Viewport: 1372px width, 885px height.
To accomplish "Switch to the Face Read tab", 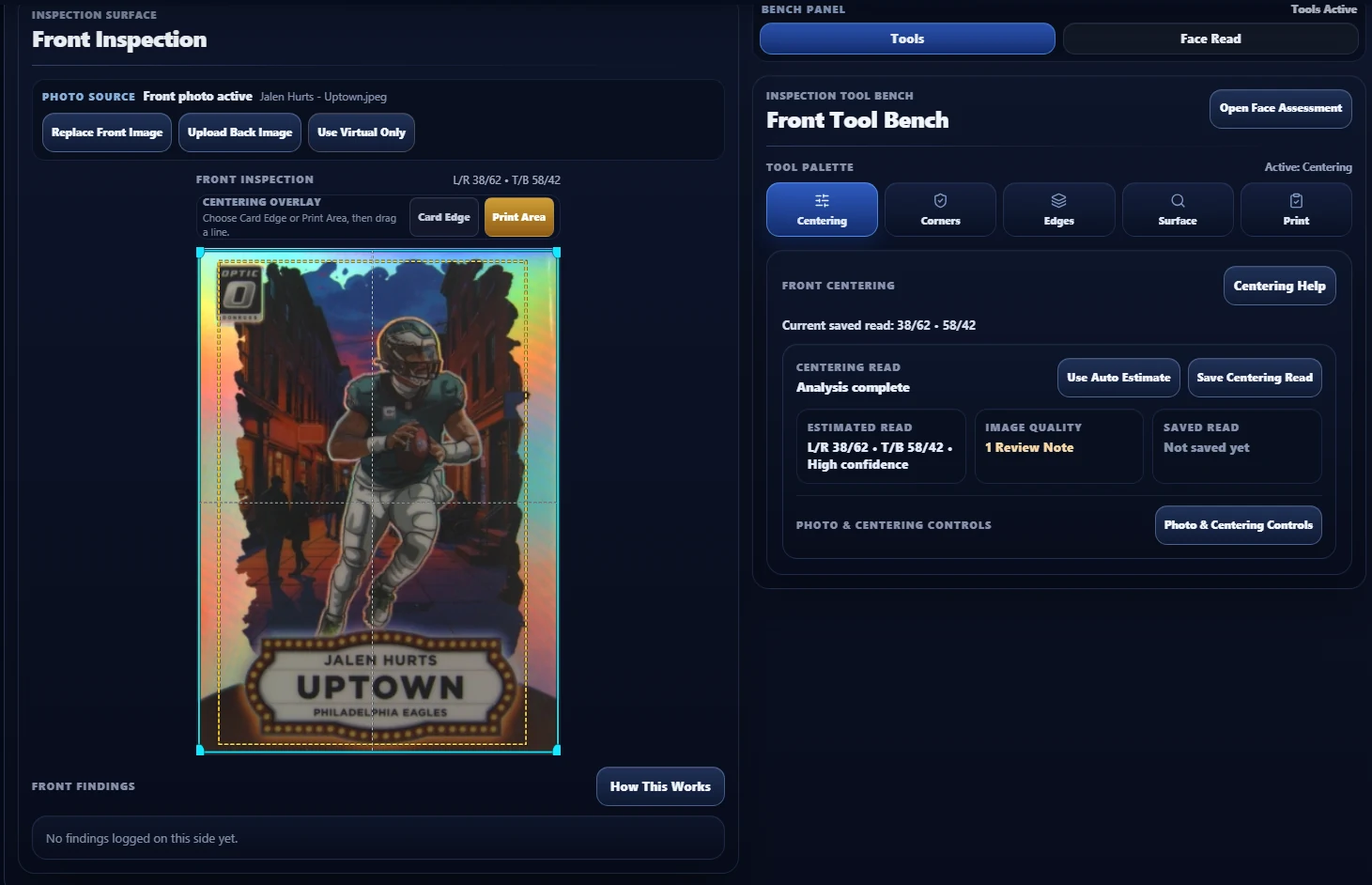I will [1210, 39].
